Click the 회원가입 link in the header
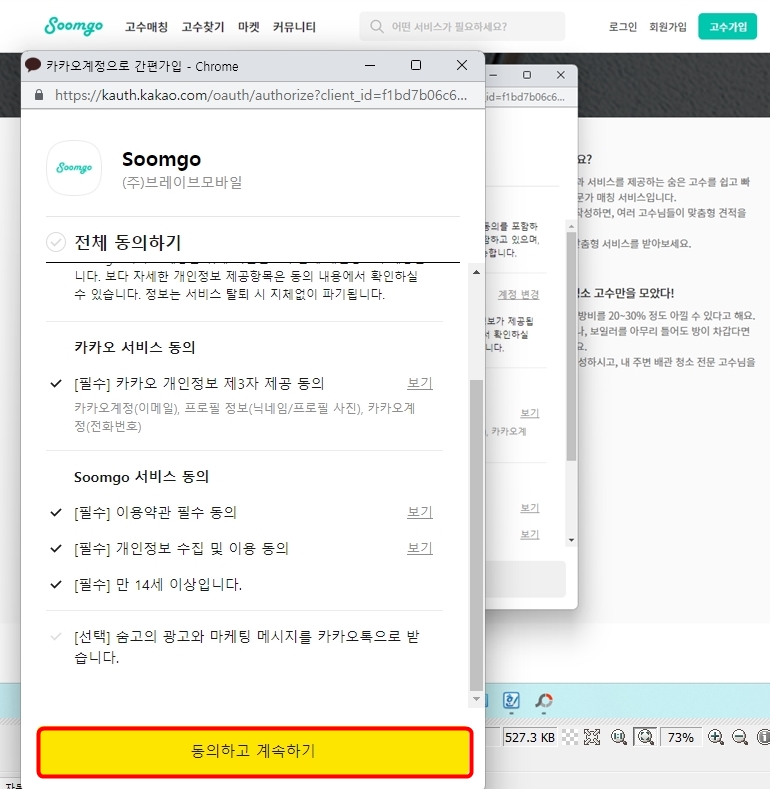Image resolution: width=770 pixels, height=789 pixels. click(668, 27)
